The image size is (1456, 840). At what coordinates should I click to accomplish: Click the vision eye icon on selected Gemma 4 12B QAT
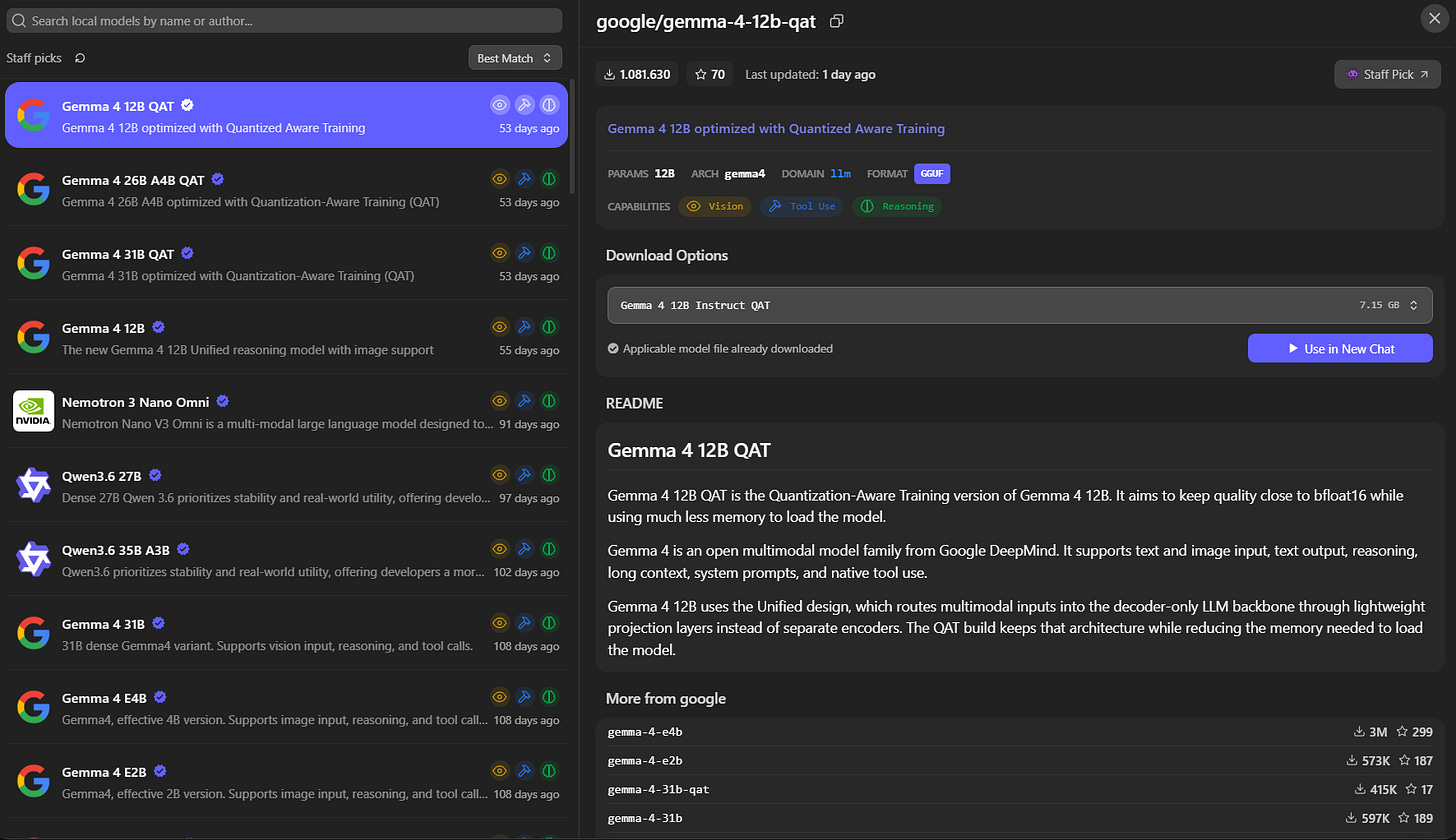(500, 105)
